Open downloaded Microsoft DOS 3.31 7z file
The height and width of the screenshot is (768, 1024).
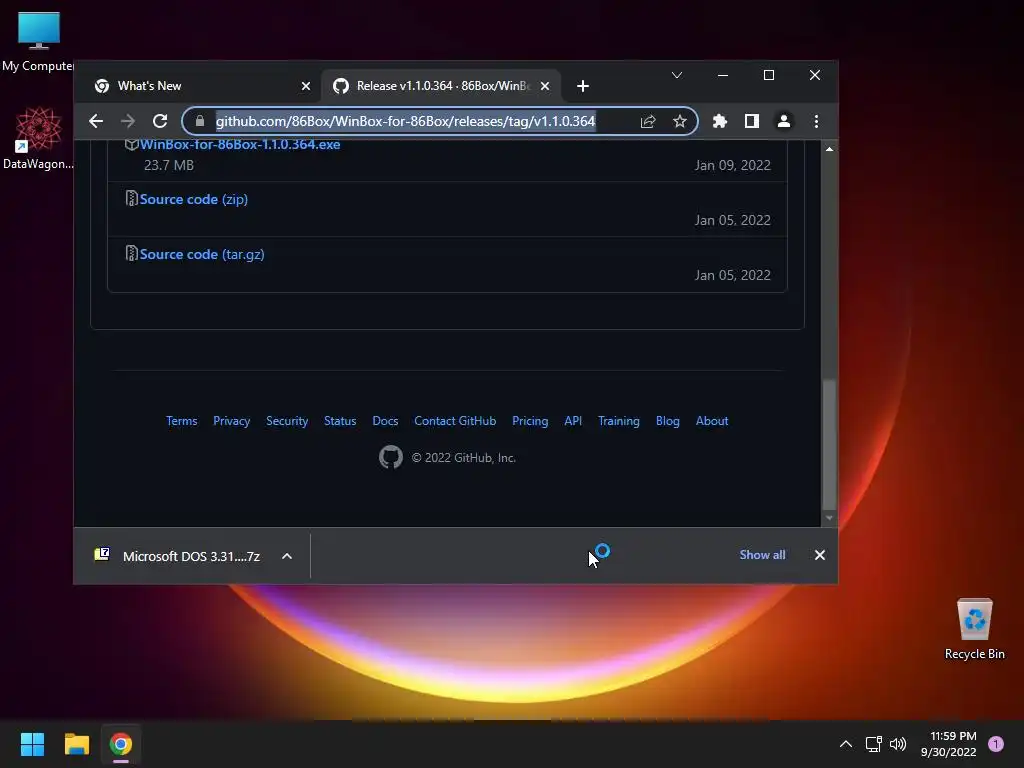[x=180, y=556]
